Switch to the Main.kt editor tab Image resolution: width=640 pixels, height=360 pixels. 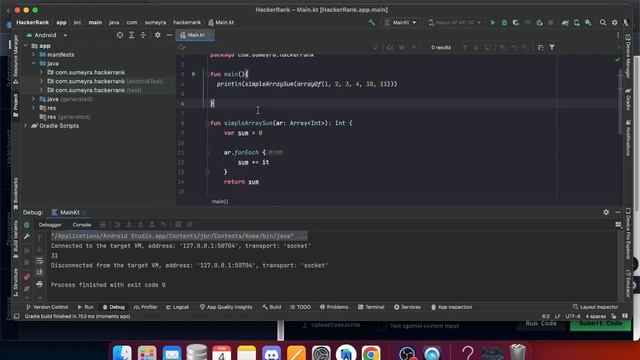click(195, 35)
